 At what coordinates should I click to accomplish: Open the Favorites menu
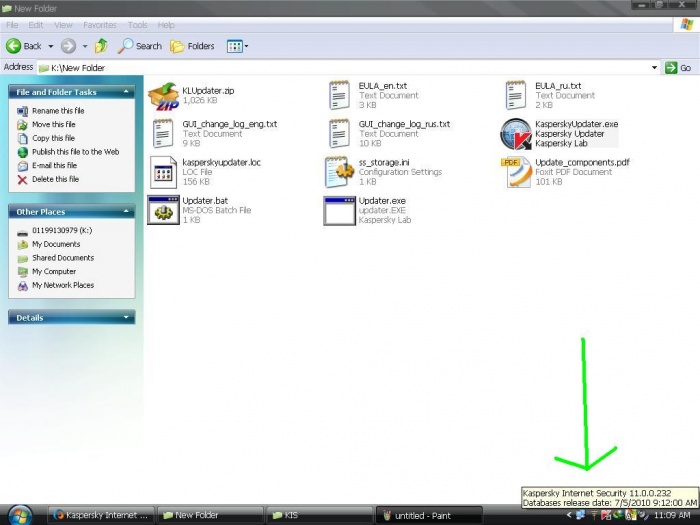(100, 25)
